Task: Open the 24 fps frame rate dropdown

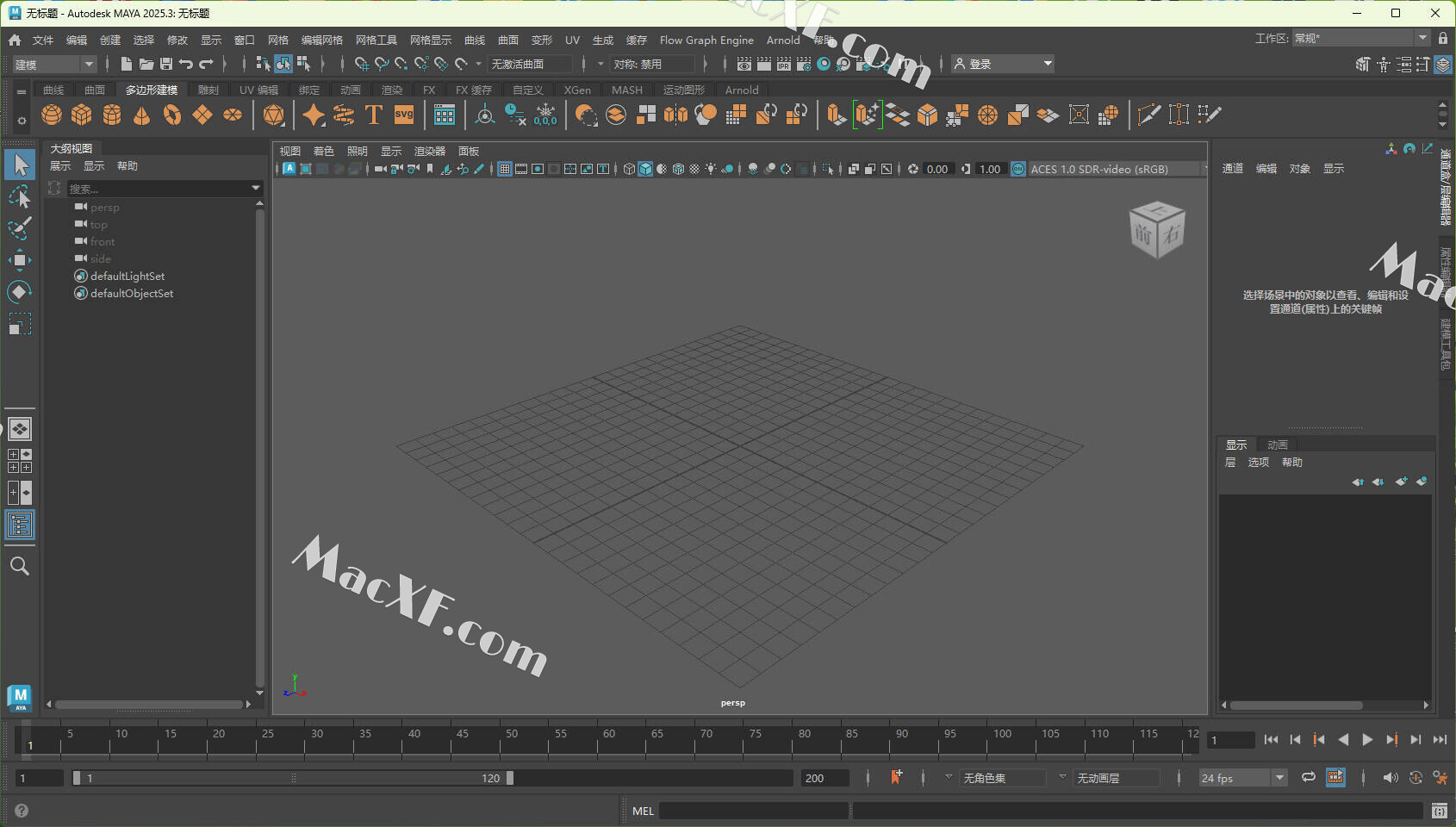Action: tap(1242, 778)
